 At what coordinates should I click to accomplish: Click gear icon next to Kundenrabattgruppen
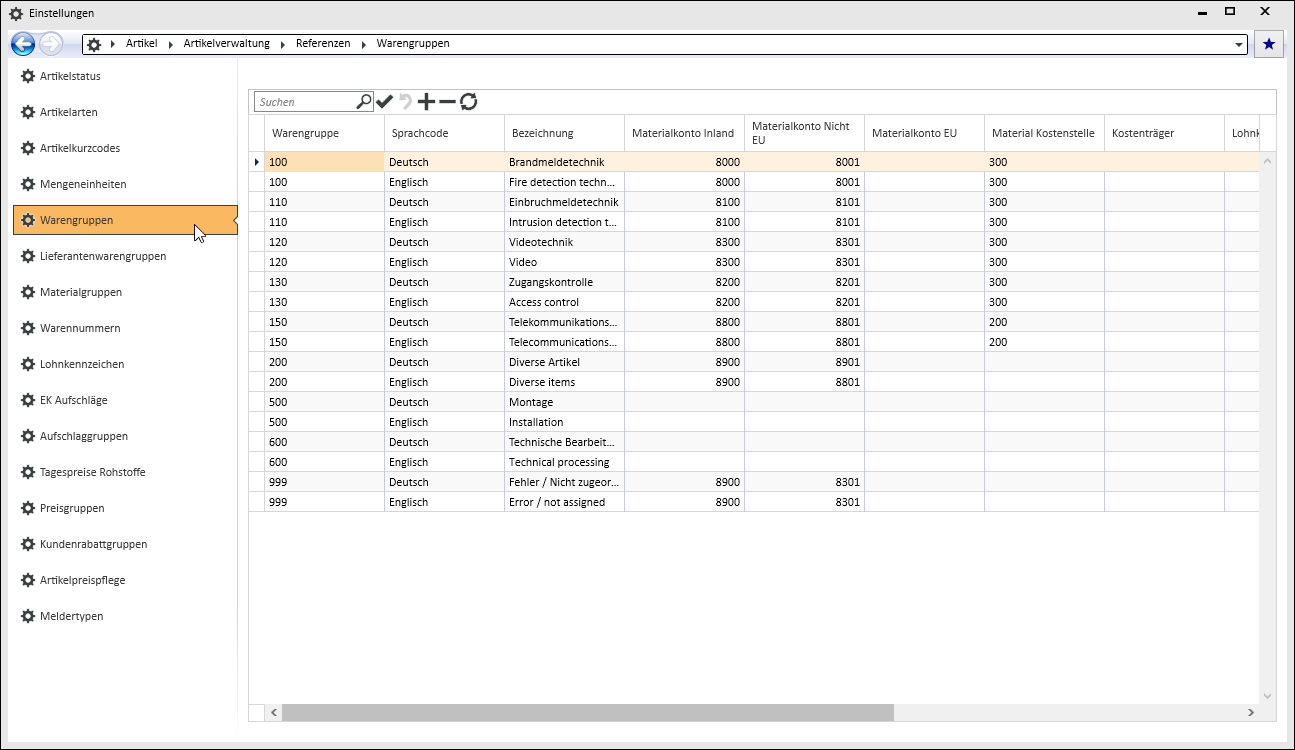point(28,544)
